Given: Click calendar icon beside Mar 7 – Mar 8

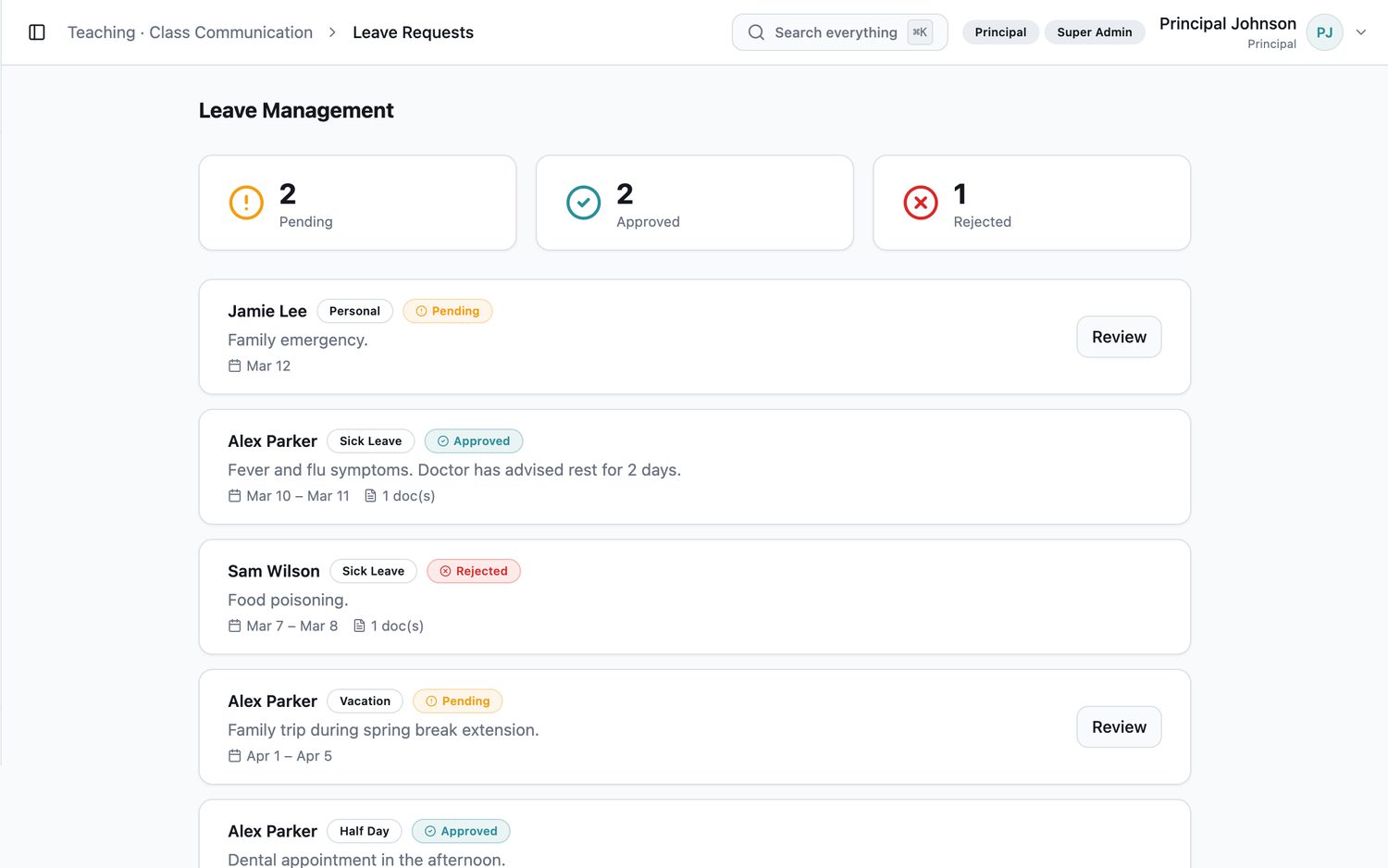Looking at the screenshot, I should point(235,626).
